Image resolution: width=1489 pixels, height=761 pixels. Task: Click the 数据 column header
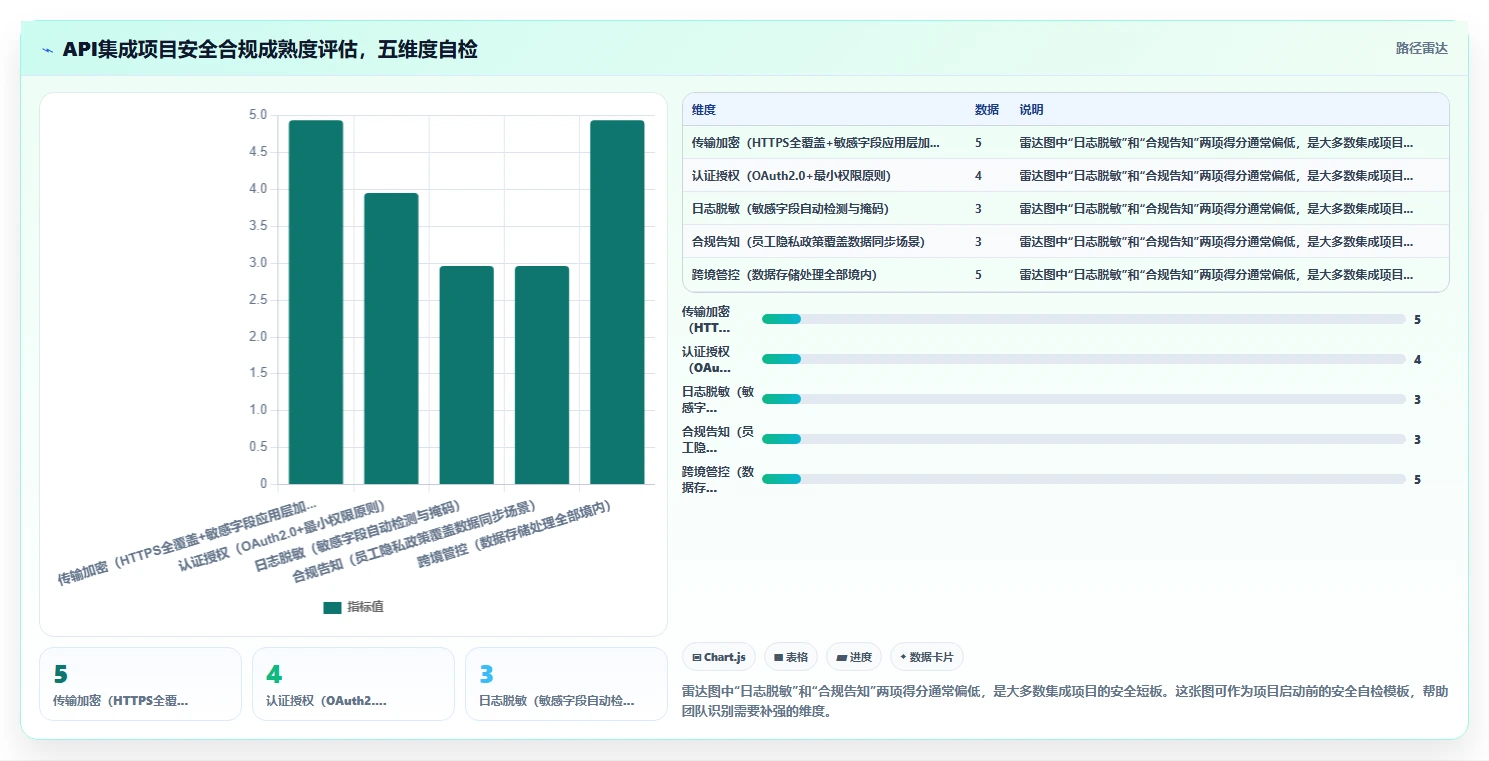[987, 110]
